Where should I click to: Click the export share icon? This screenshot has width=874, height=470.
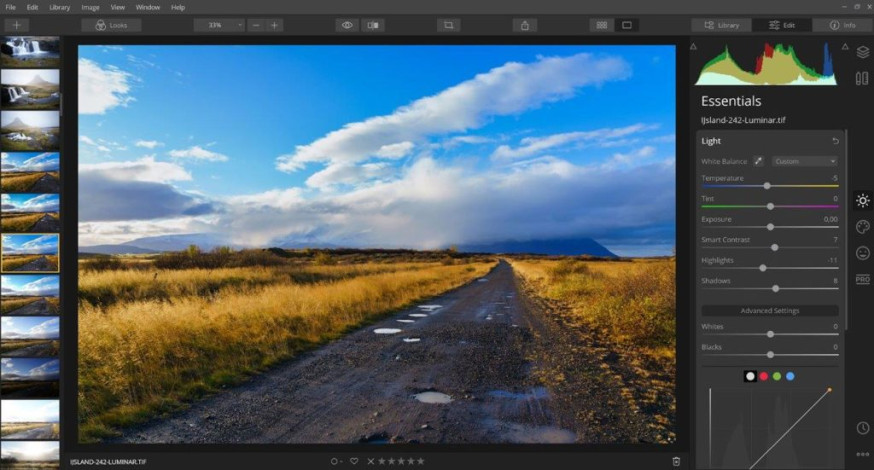525,25
